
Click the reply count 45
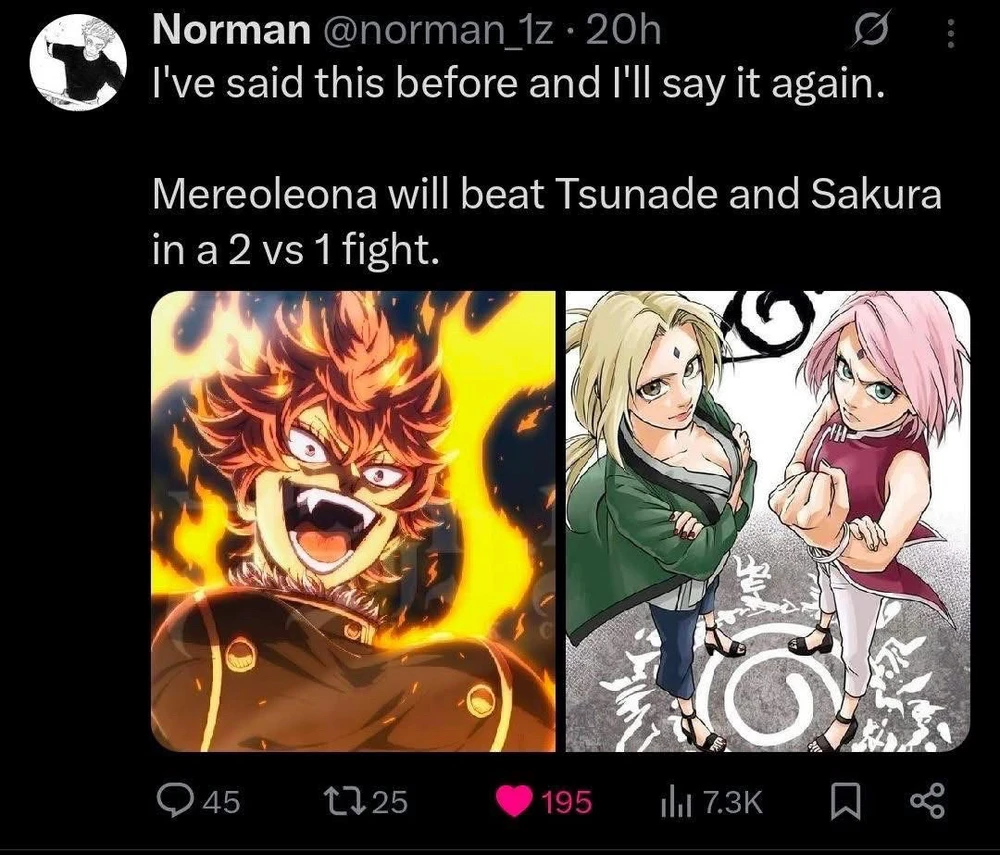tap(221, 801)
